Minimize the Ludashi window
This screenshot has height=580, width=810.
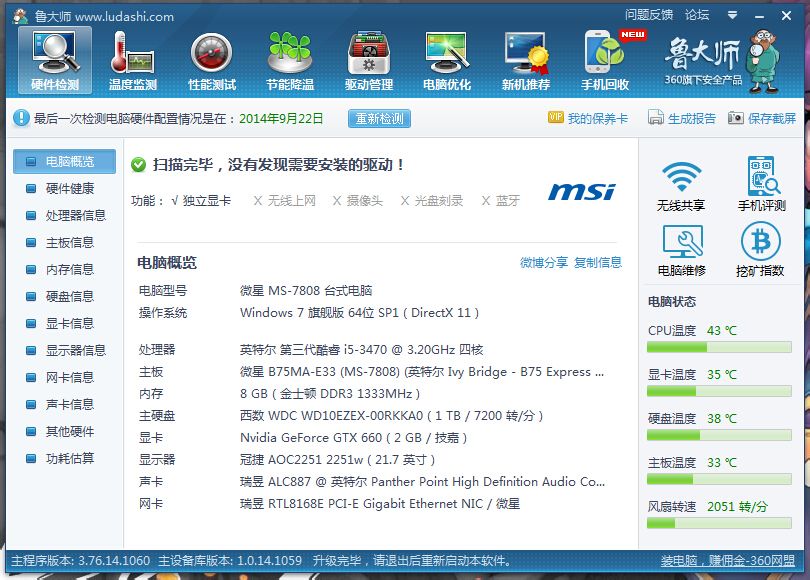pos(759,16)
